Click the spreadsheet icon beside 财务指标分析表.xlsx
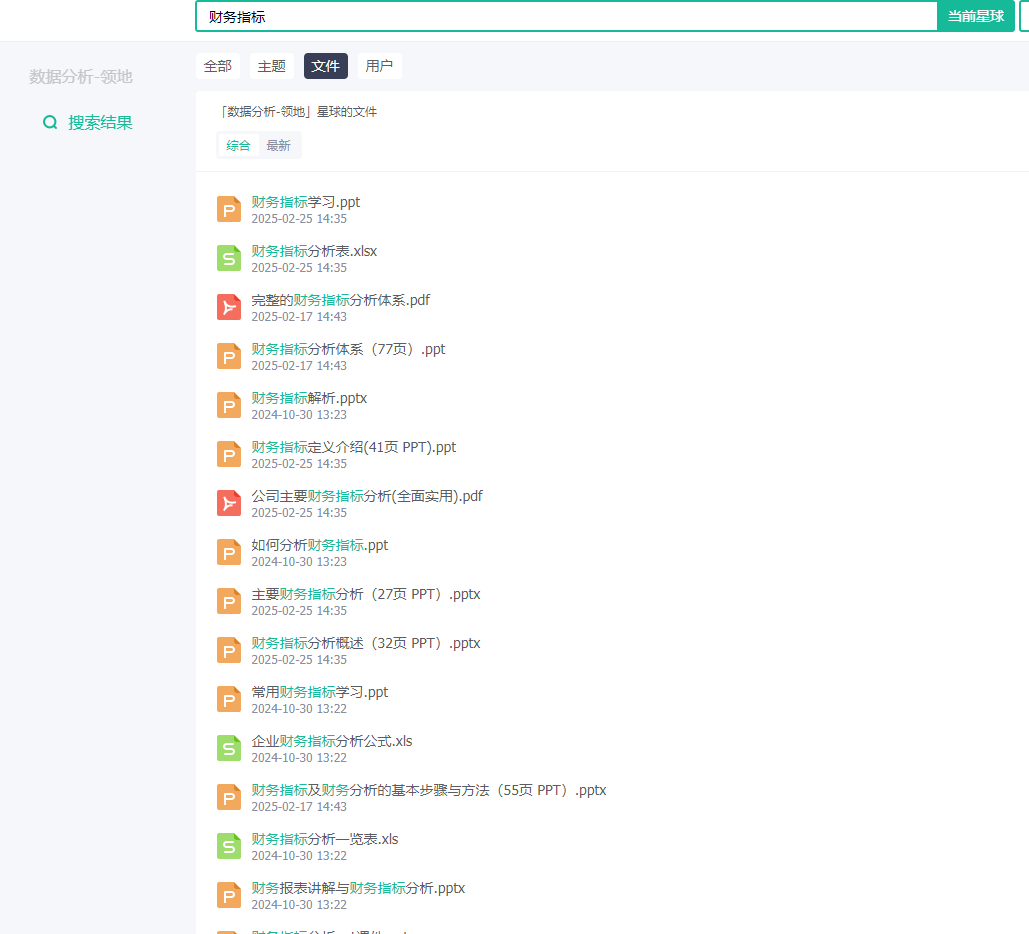This screenshot has height=934, width=1029. [x=229, y=259]
